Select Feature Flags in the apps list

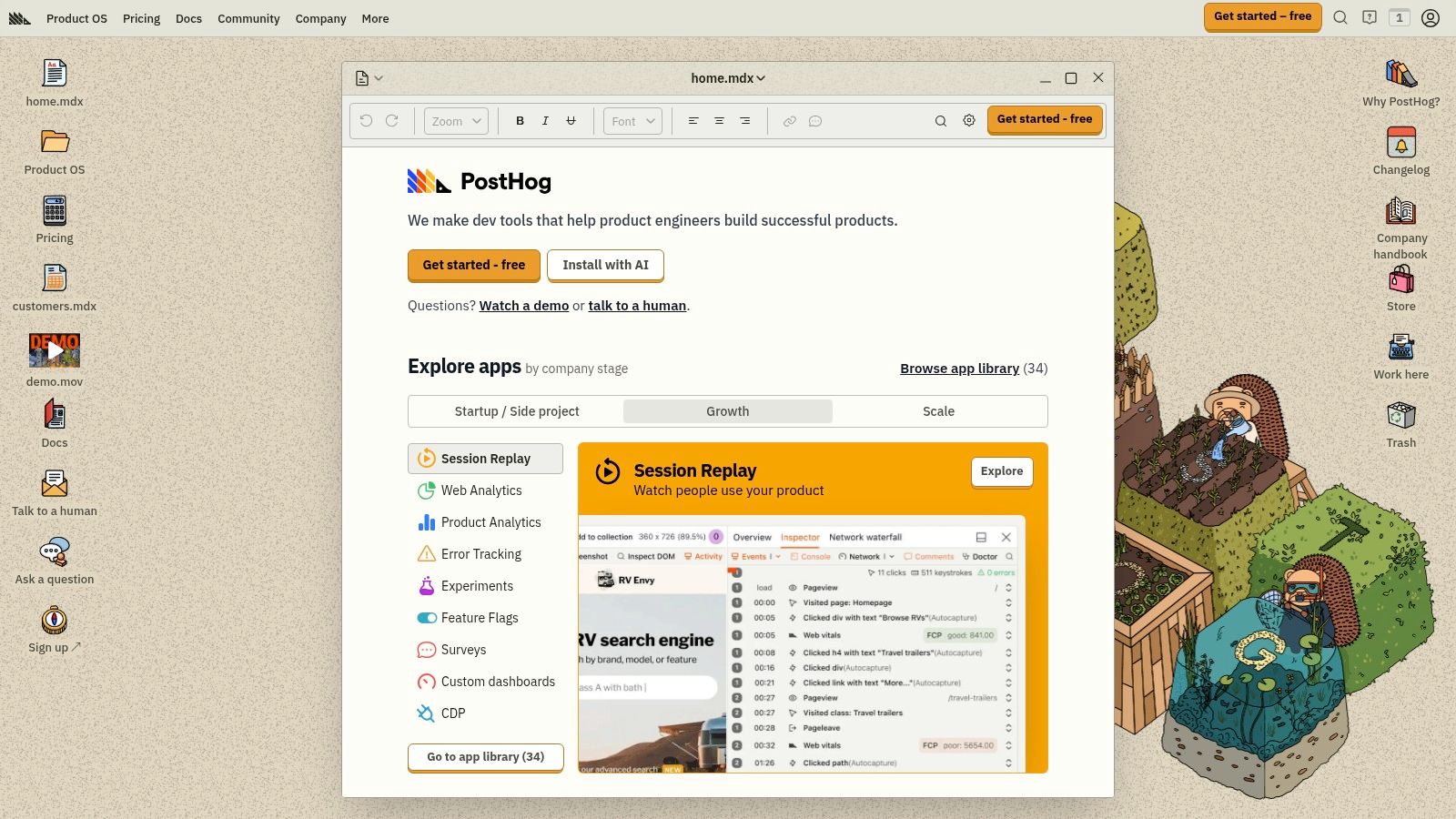485,618
